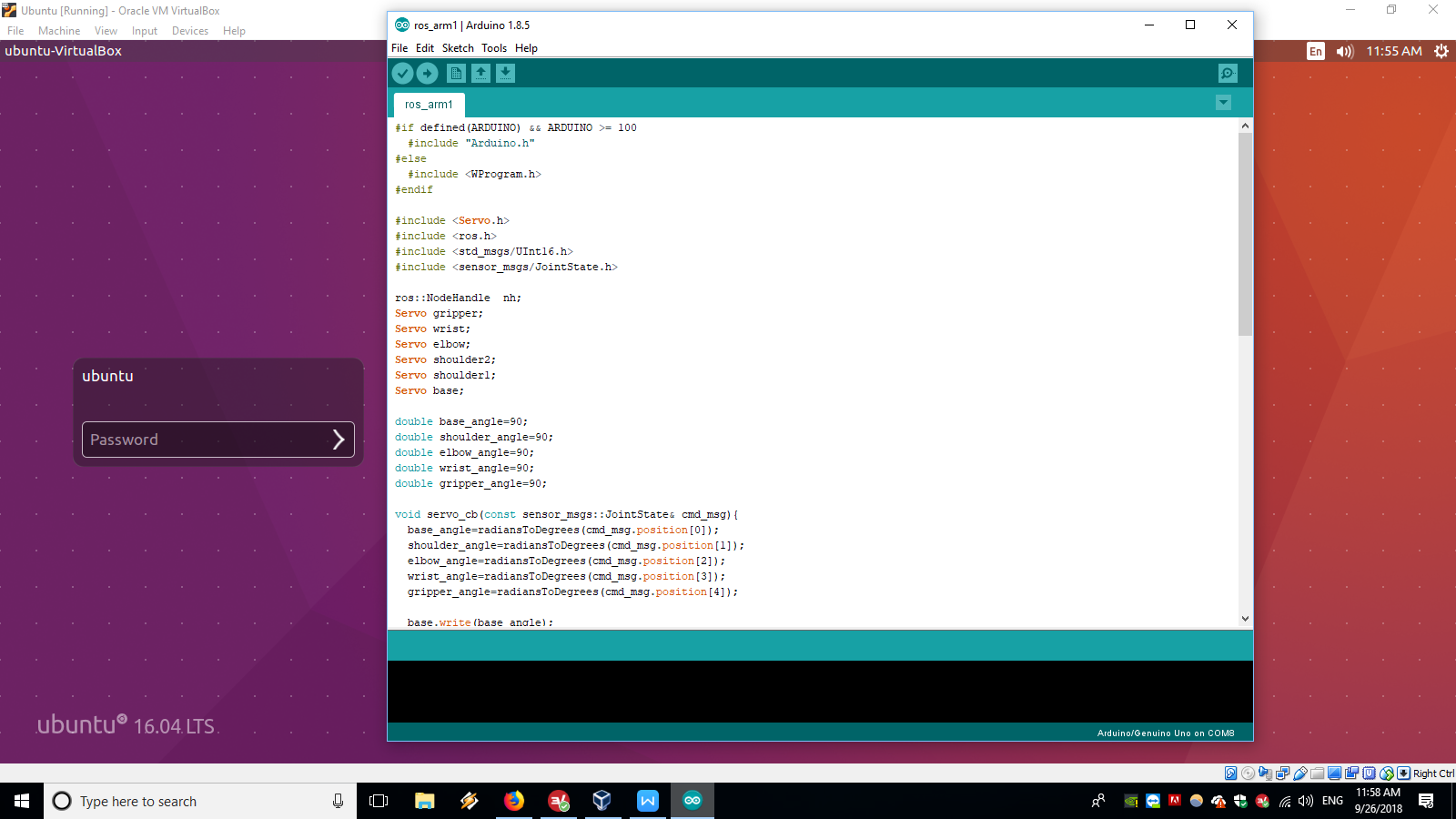
Task: Click the Arduino/Genuino Uno on COM8 status
Action: point(1166,733)
